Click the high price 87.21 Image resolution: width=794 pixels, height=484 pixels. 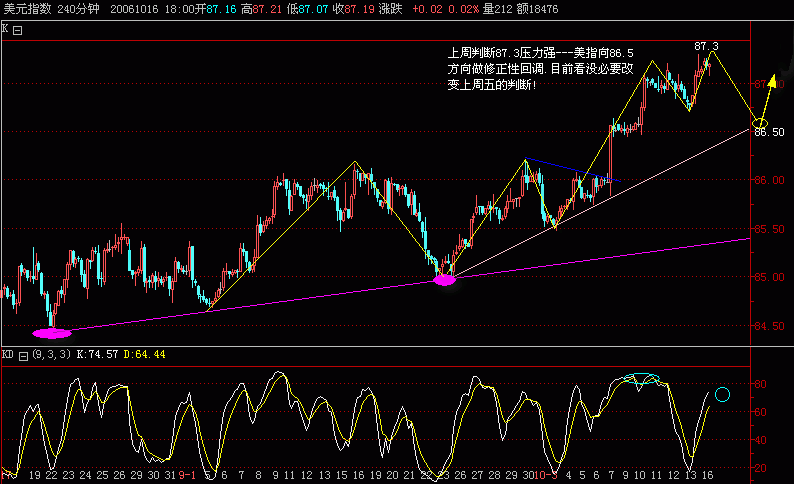267,9
